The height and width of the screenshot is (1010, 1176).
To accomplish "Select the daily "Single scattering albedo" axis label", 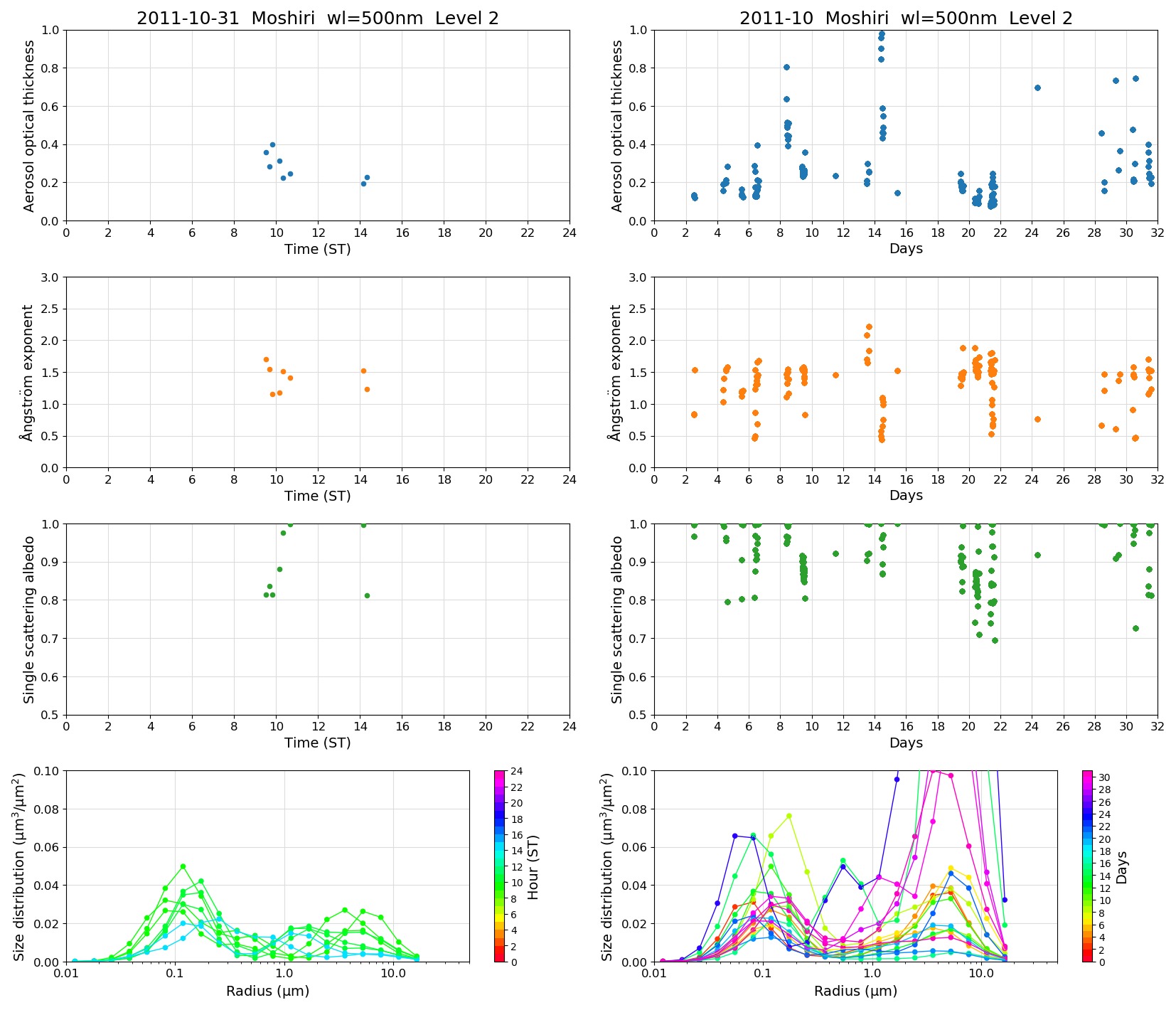I will coord(29,620).
